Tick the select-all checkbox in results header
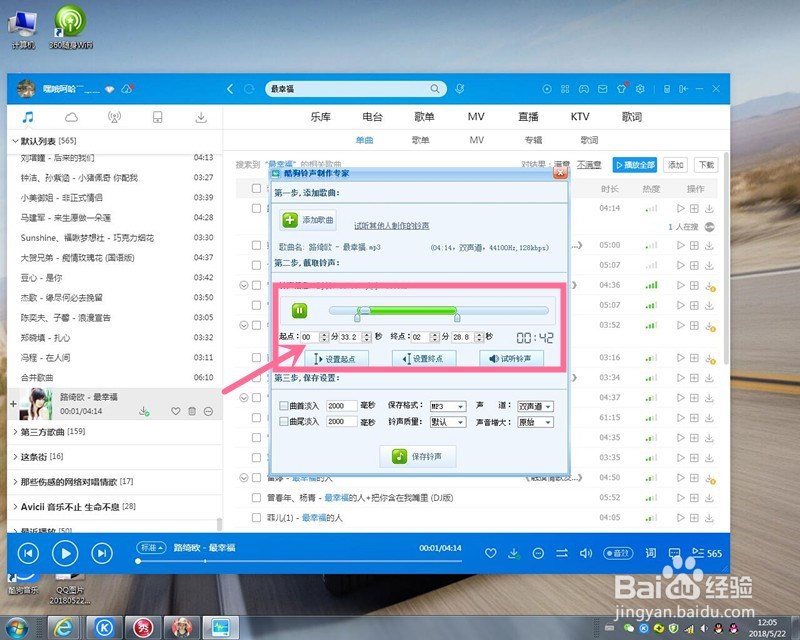Image resolution: width=800 pixels, height=640 pixels. [x=256, y=188]
